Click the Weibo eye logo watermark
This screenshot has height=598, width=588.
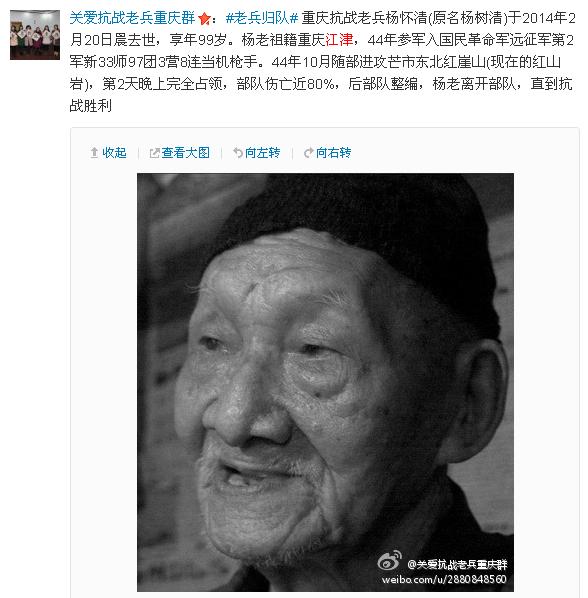(389, 561)
